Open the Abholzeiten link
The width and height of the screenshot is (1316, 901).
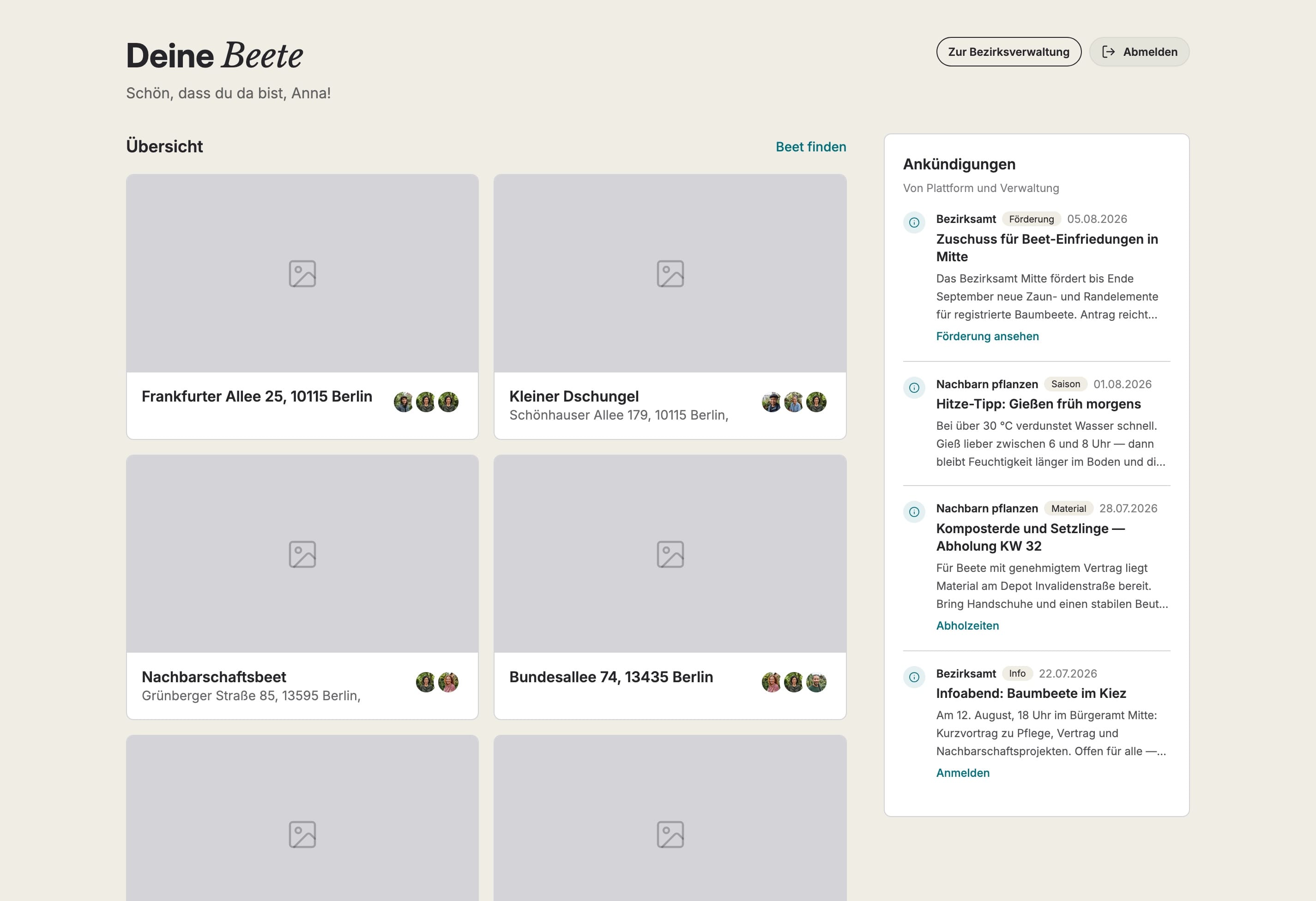point(967,625)
